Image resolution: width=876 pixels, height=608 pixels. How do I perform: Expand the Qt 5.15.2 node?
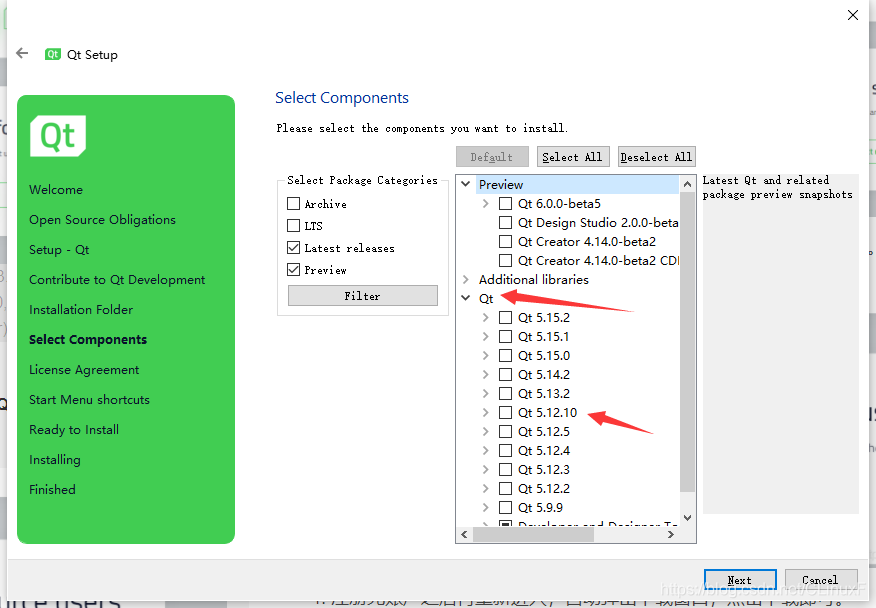point(485,317)
